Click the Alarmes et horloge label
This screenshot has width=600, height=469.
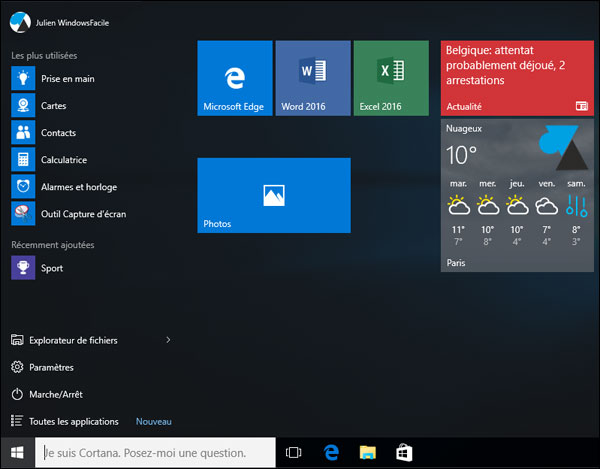(79, 187)
